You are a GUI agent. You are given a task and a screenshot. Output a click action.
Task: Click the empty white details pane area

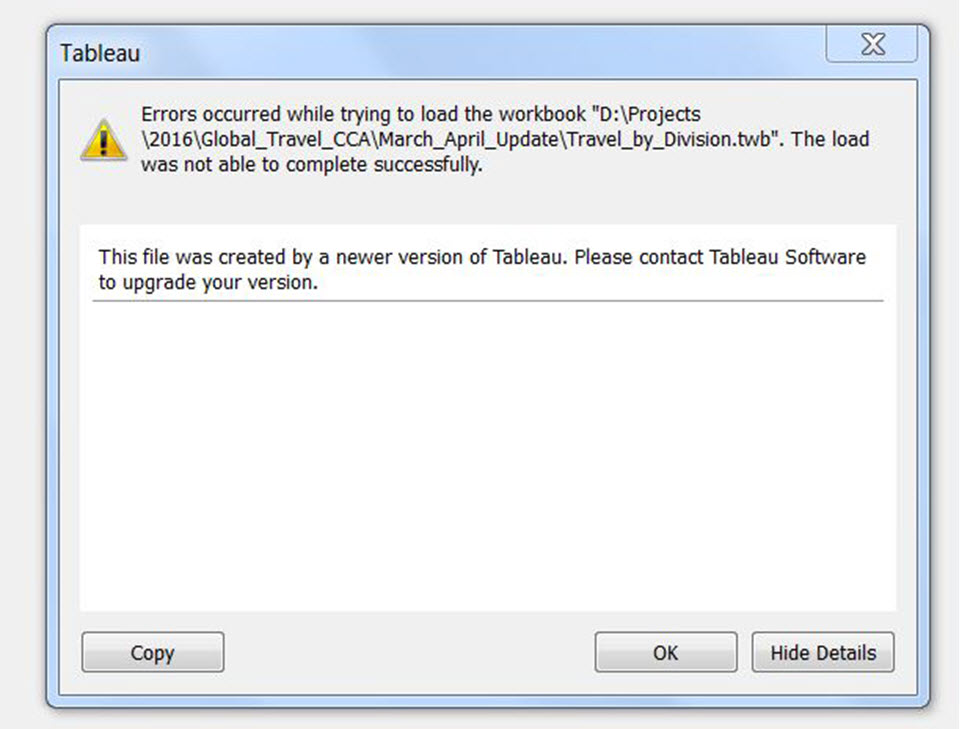[488, 450]
